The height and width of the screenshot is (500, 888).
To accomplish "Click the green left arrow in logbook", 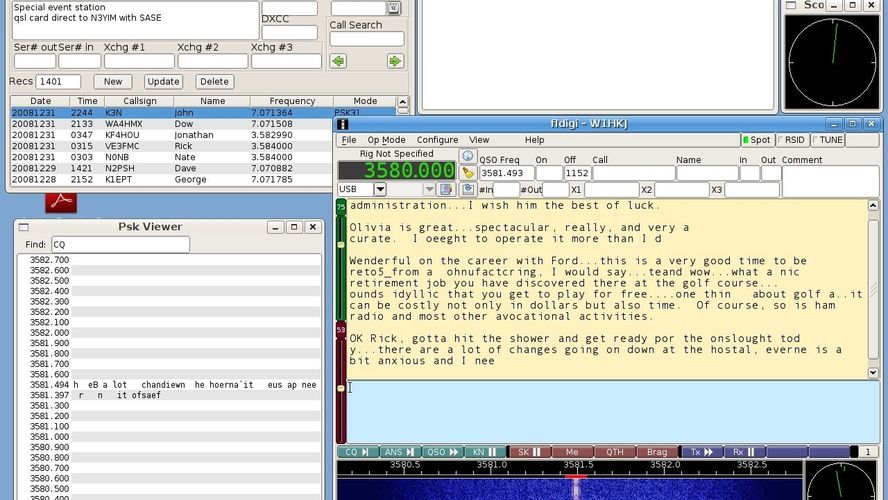I will point(338,61).
